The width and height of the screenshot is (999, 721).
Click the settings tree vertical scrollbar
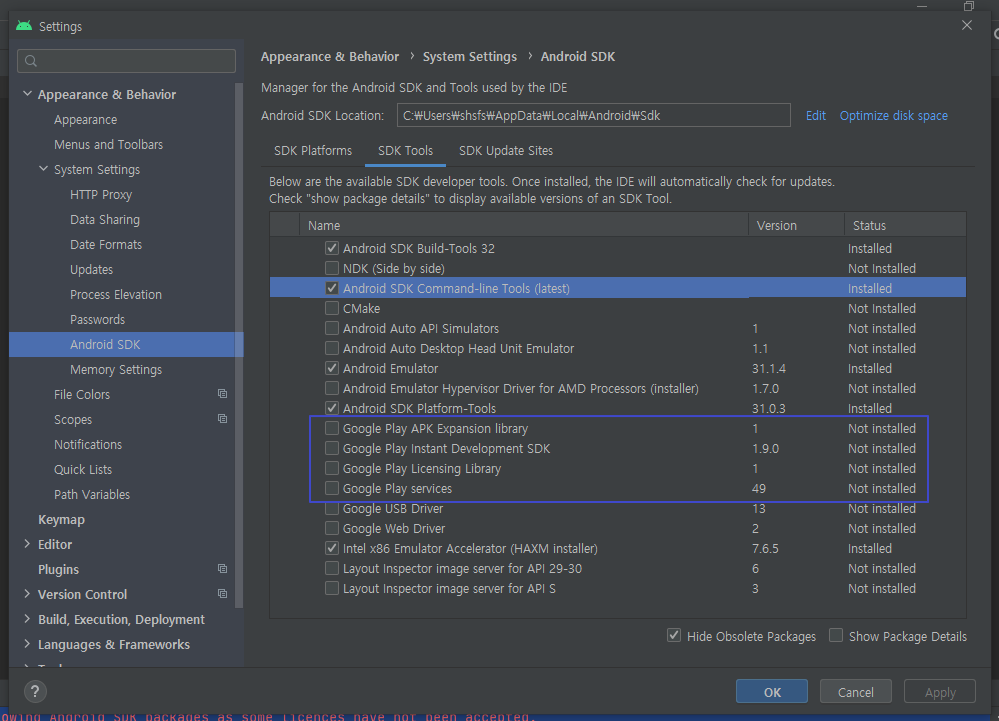(240, 344)
